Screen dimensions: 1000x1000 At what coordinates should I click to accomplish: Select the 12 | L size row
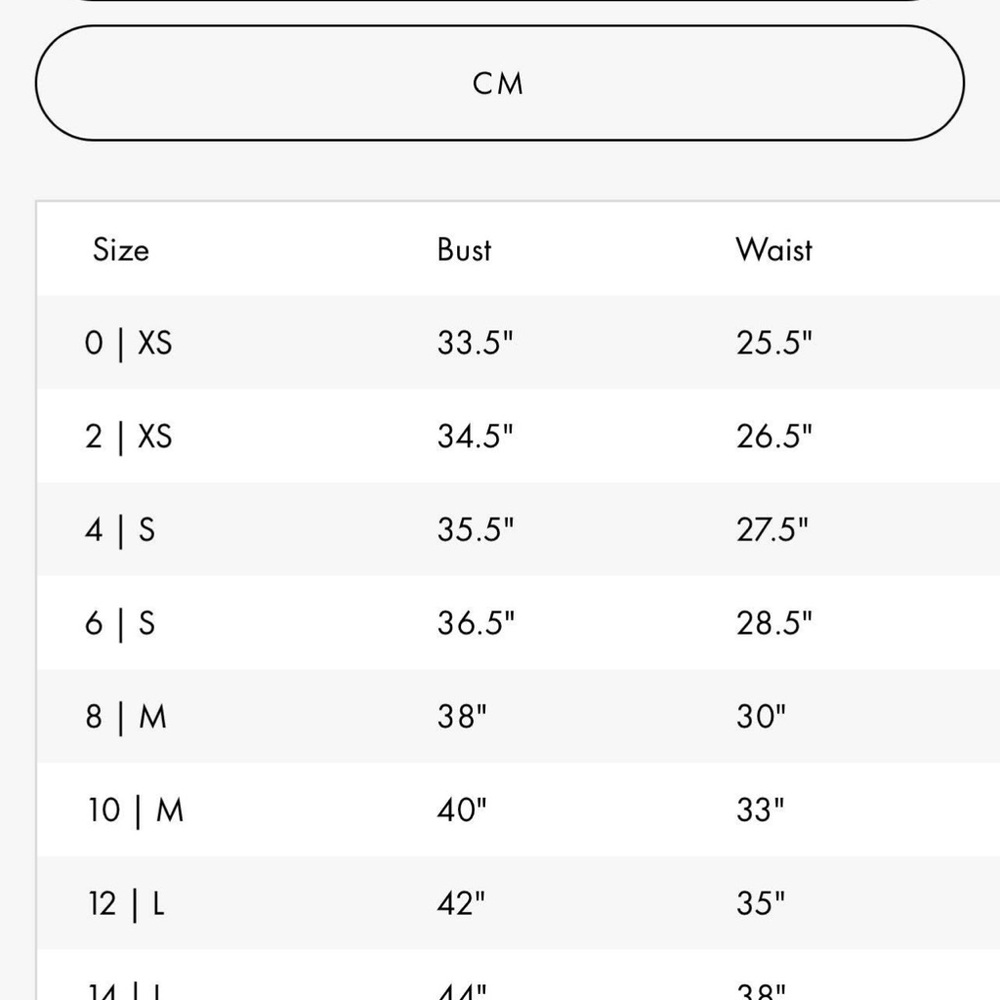pyautogui.click(x=518, y=903)
